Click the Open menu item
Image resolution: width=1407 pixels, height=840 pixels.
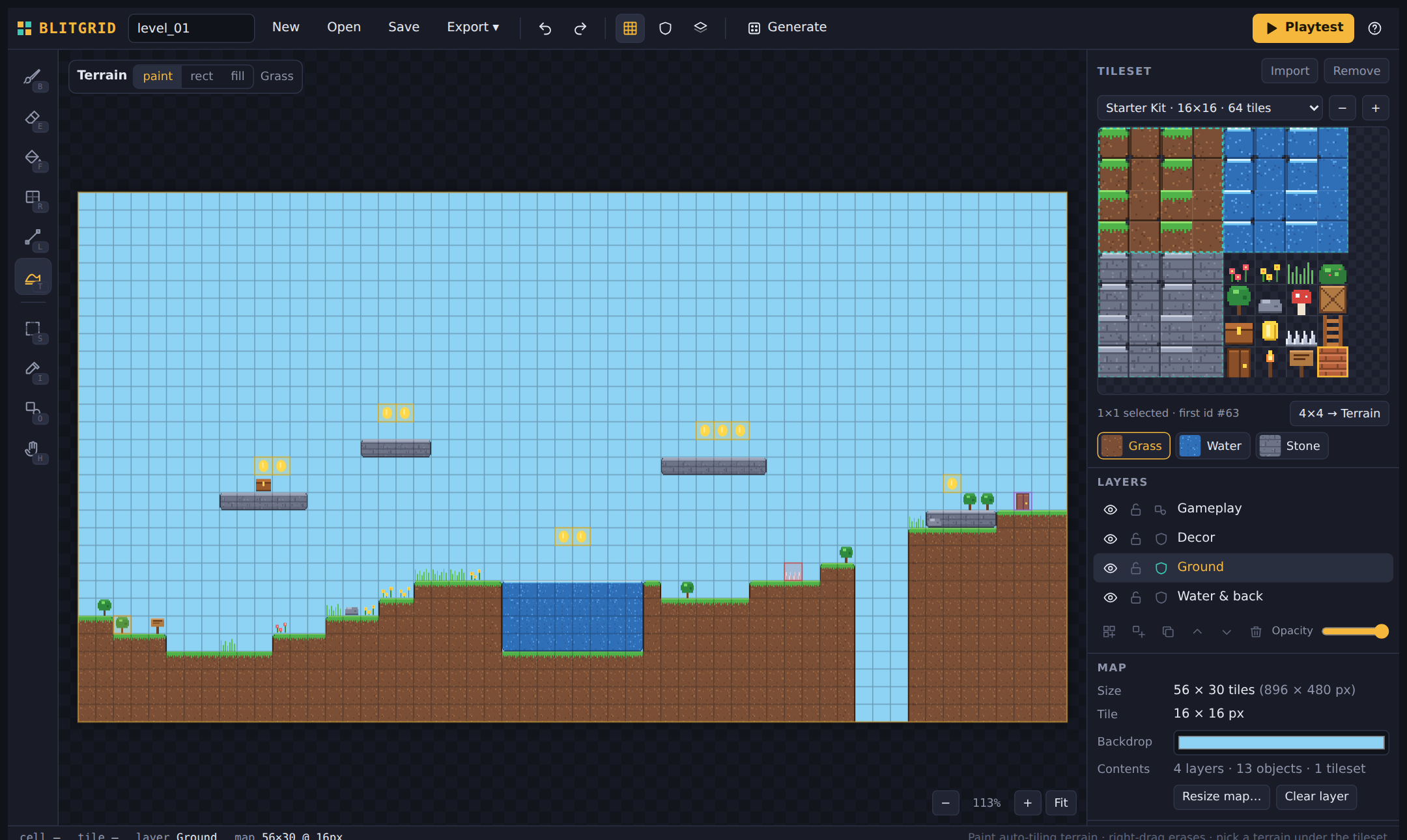point(344,27)
